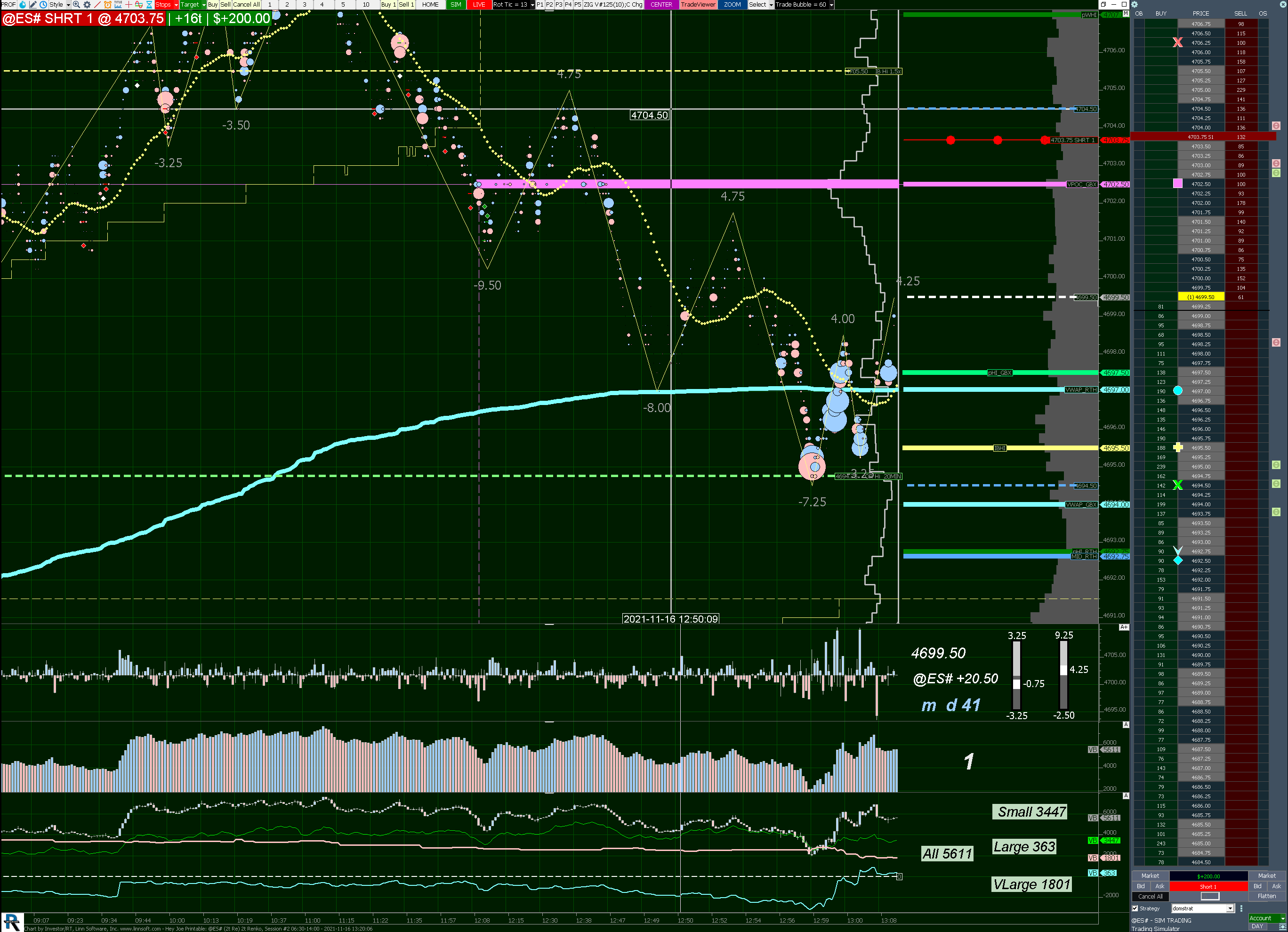Open the Account dropdown
This screenshot has height=932, width=1288.
(1266, 918)
